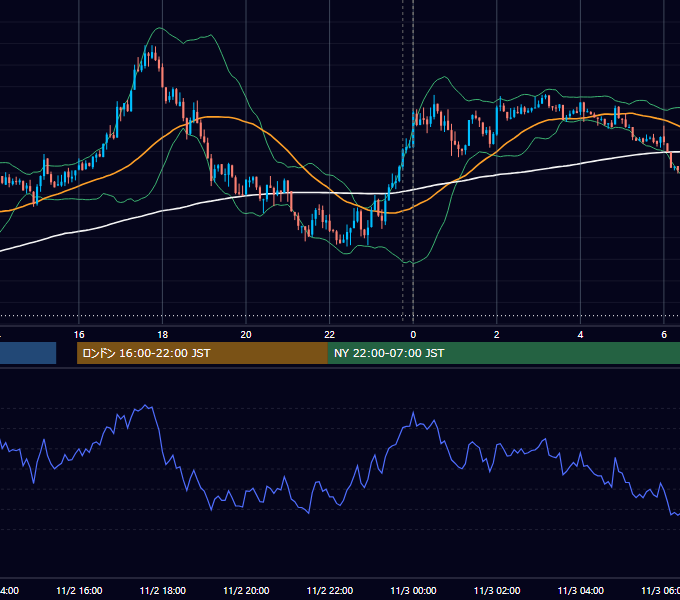The image size is (680, 600).
Task: Click the 11/2 22:00 date label
Action: [x=330, y=590]
